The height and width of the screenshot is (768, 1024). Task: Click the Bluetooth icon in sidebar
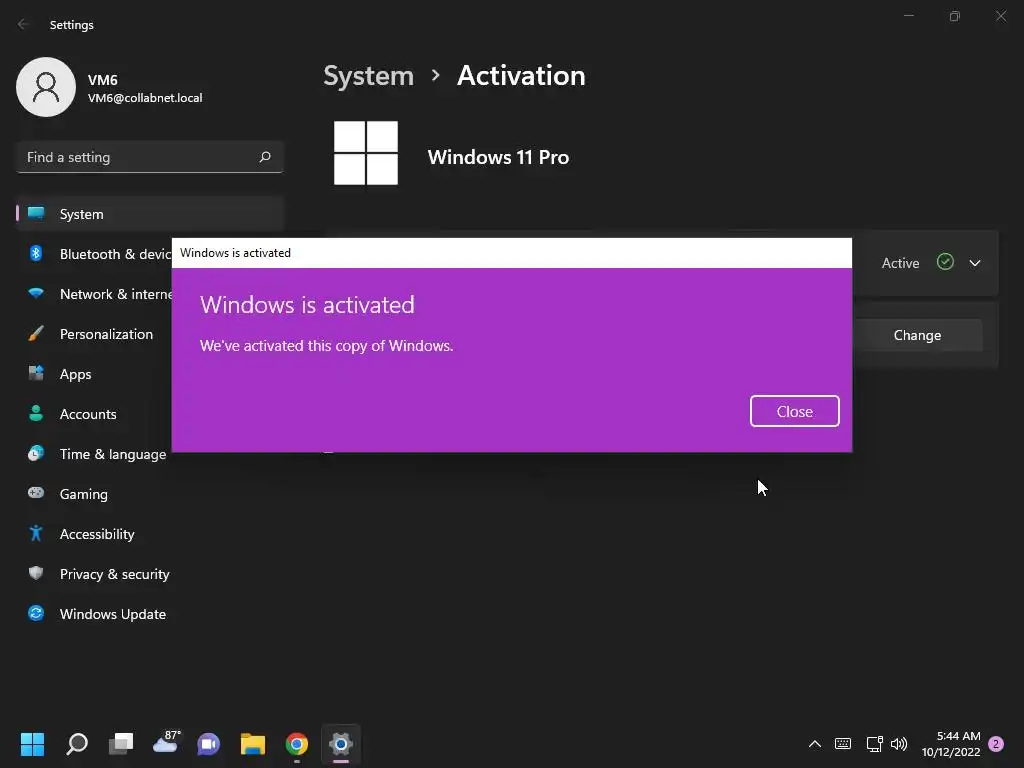tap(36, 253)
